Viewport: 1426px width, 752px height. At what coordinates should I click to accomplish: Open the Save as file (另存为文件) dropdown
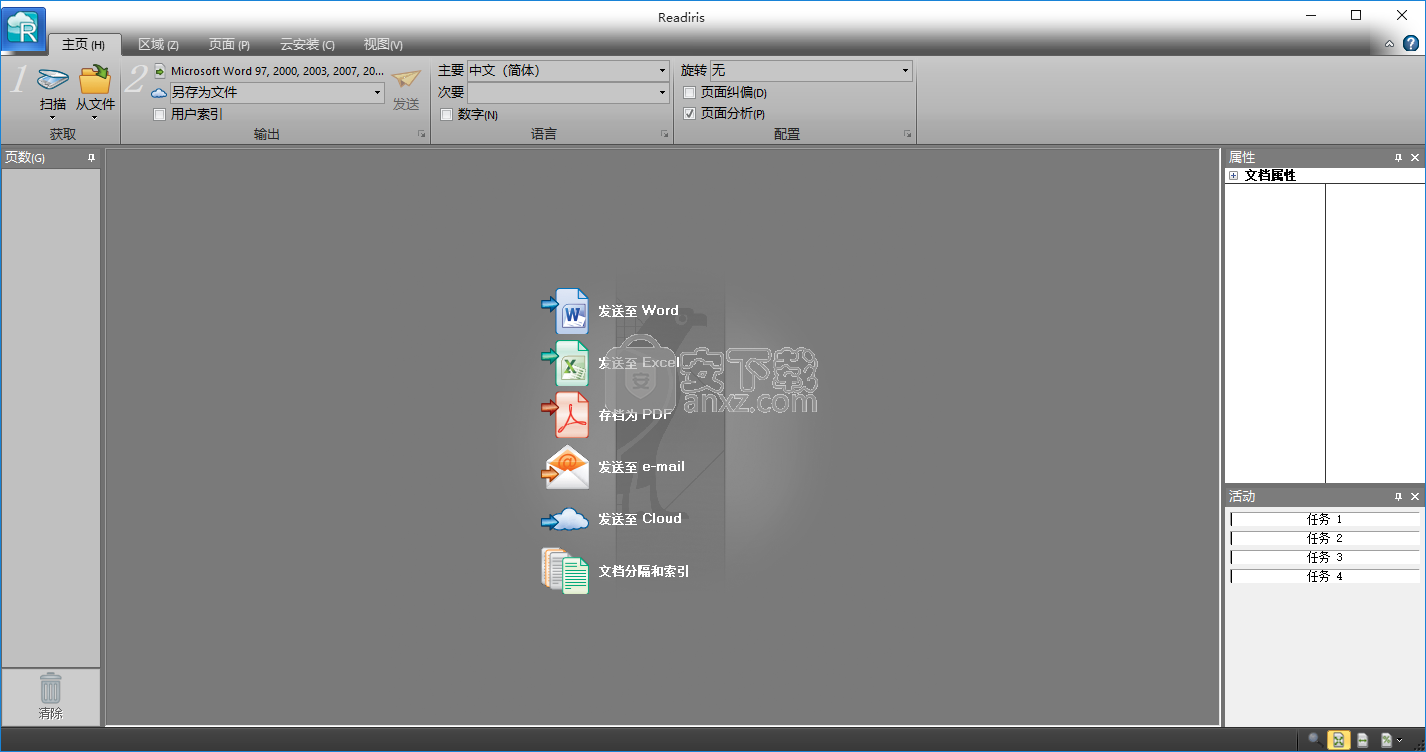click(x=377, y=92)
